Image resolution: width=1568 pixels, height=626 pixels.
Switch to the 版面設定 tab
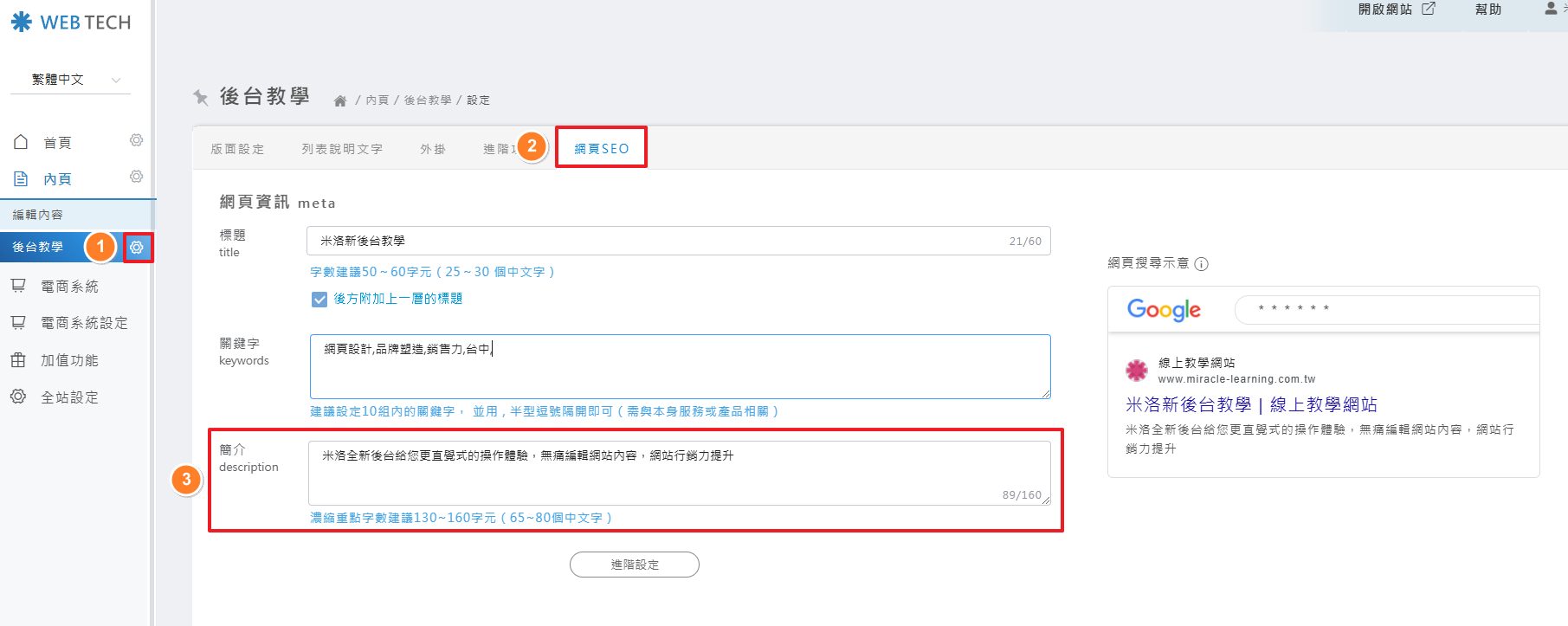(237, 149)
